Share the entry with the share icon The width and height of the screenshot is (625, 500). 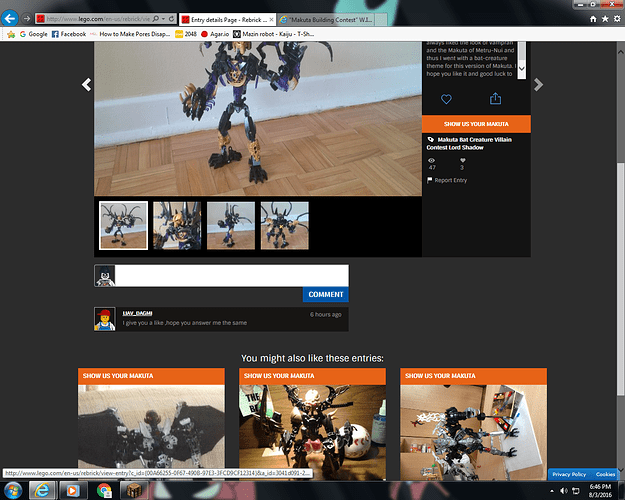(495, 98)
